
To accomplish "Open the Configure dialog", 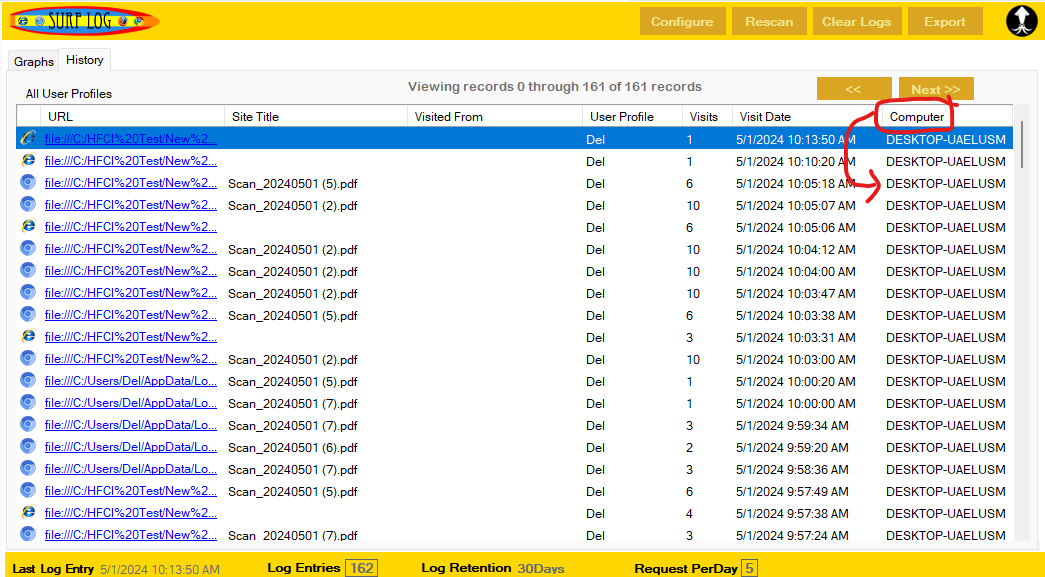I will pyautogui.click(x=682, y=20).
